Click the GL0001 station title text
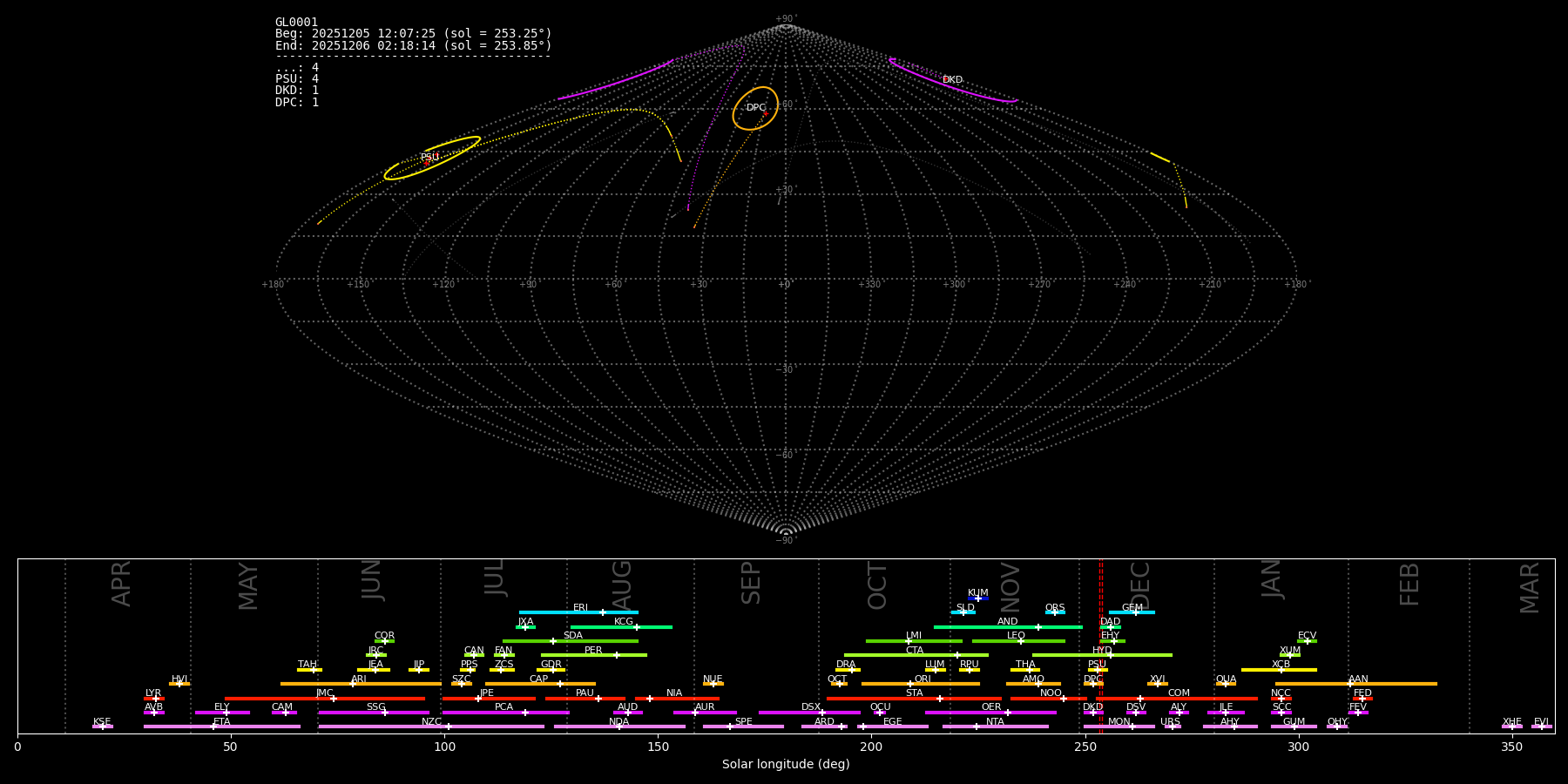 point(296,23)
